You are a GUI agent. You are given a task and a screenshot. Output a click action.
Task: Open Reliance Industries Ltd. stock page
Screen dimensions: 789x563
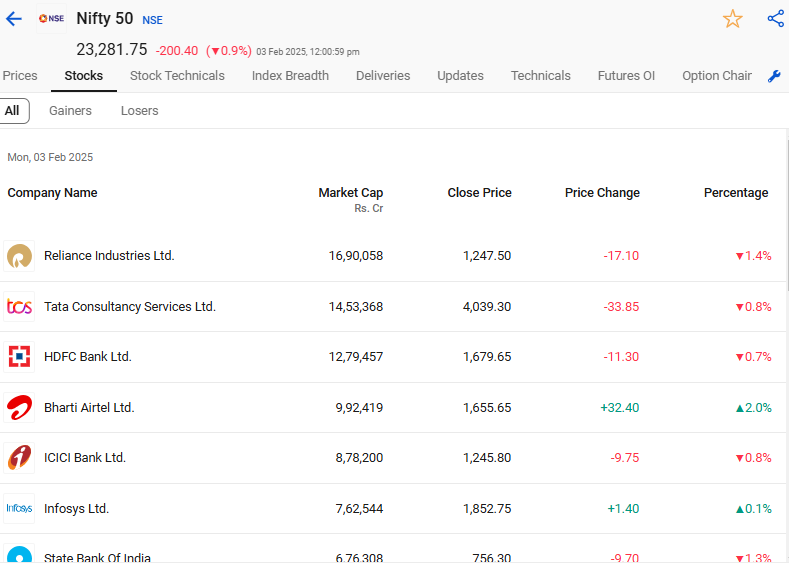point(109,256)
